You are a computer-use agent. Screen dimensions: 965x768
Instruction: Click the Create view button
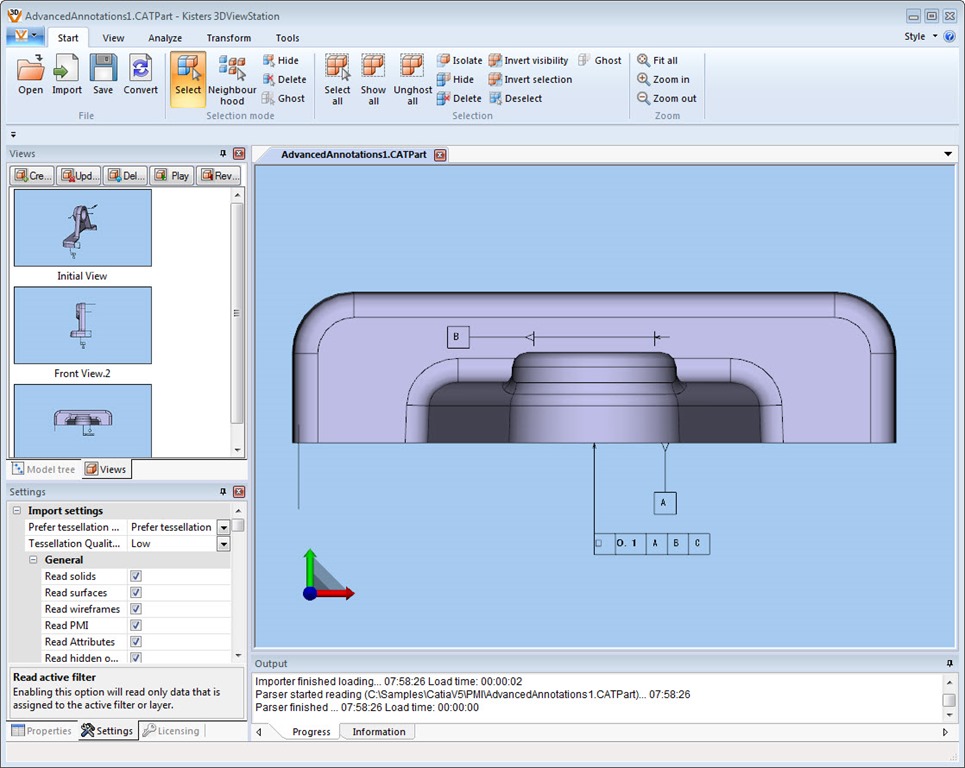pyautogui.click(x=32, y=176)
